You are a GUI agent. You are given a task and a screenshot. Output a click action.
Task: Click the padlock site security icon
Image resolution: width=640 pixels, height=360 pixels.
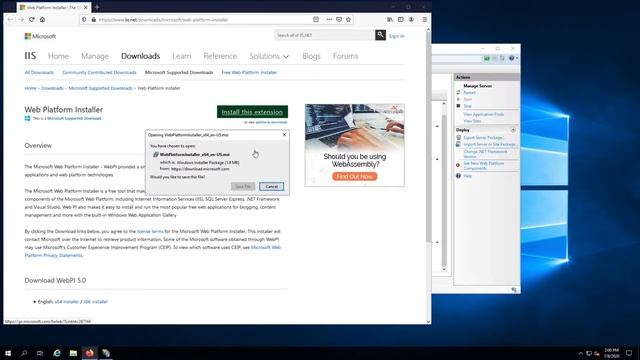[x=93, y=20]
